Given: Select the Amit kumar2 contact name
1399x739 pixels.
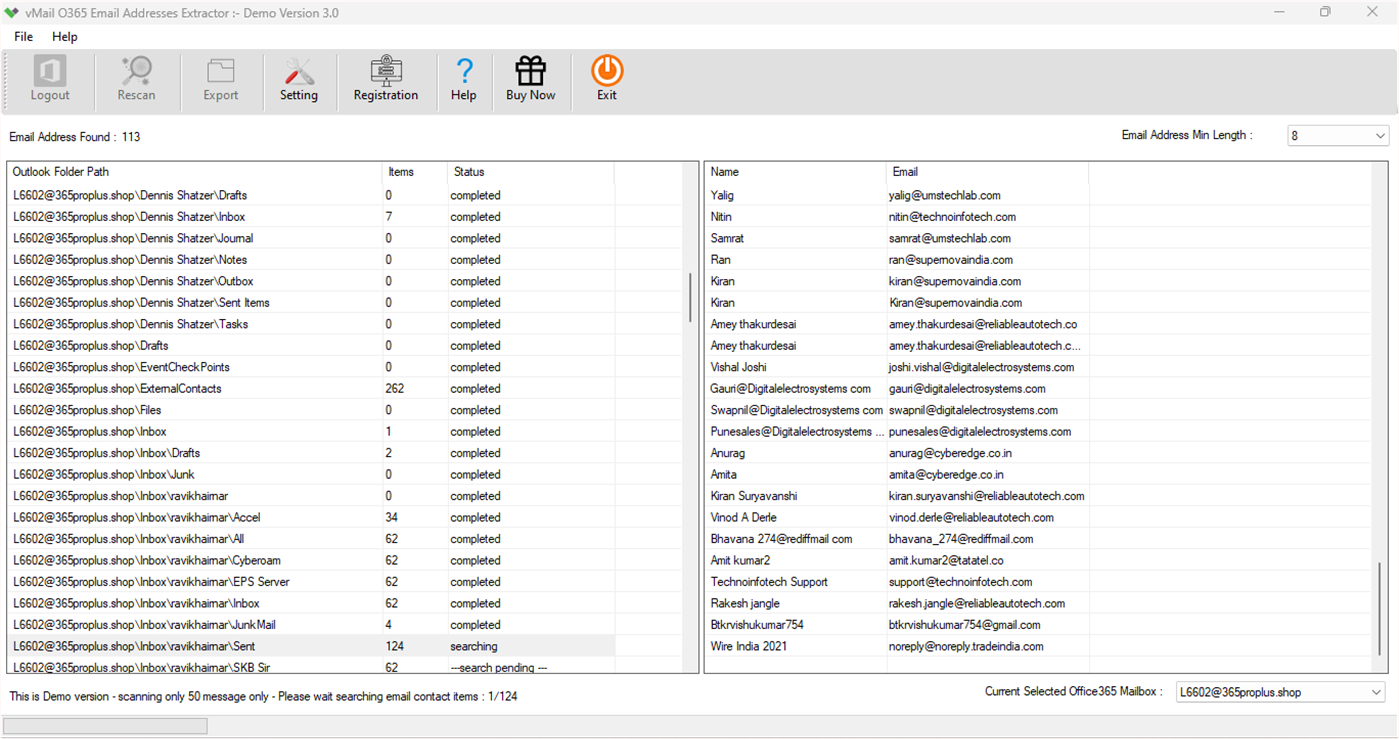Looking at the screenshot, I should [741, 561].
